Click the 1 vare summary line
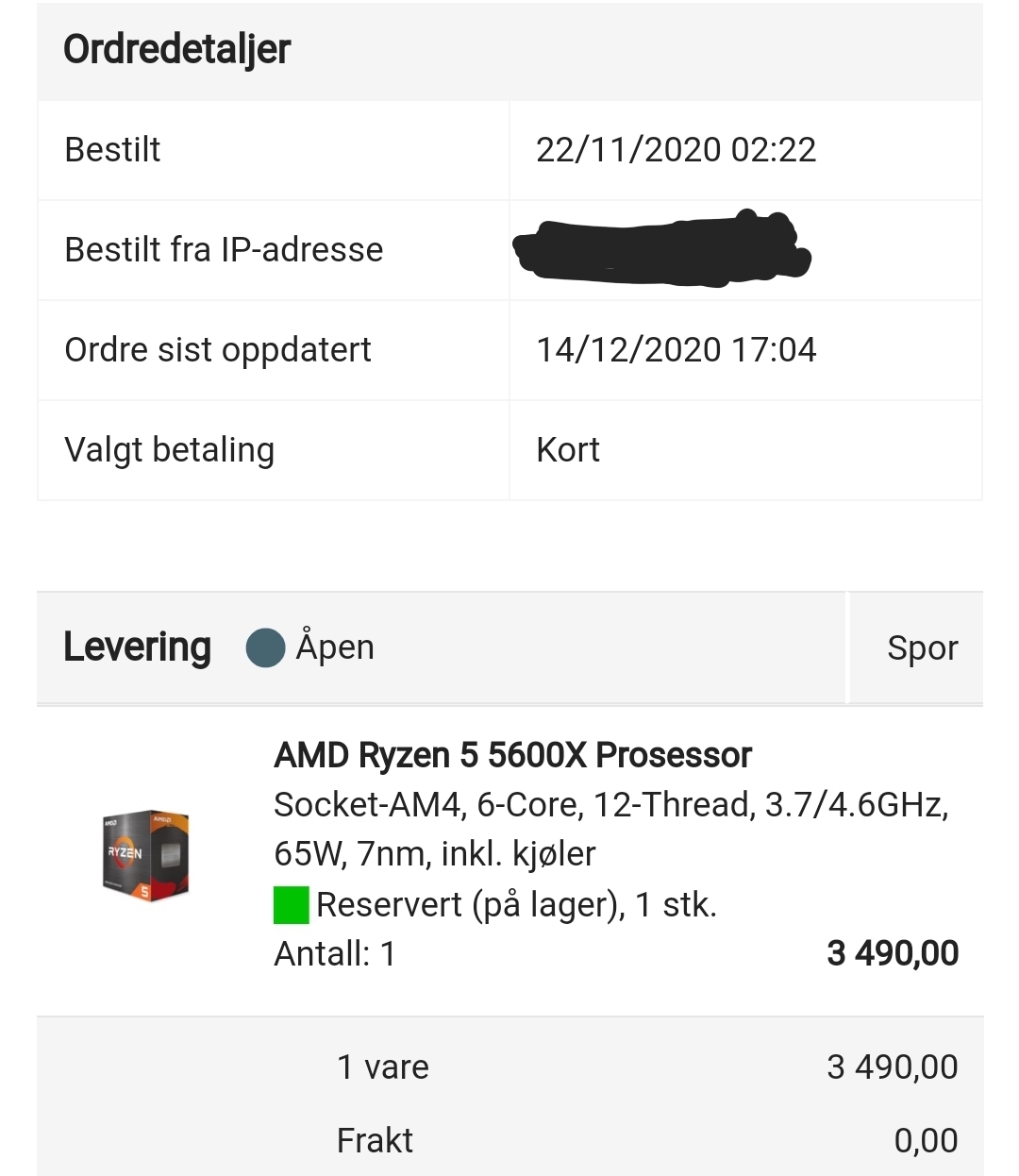Screen dimensions: 1019x1176 coord(383,1067)
